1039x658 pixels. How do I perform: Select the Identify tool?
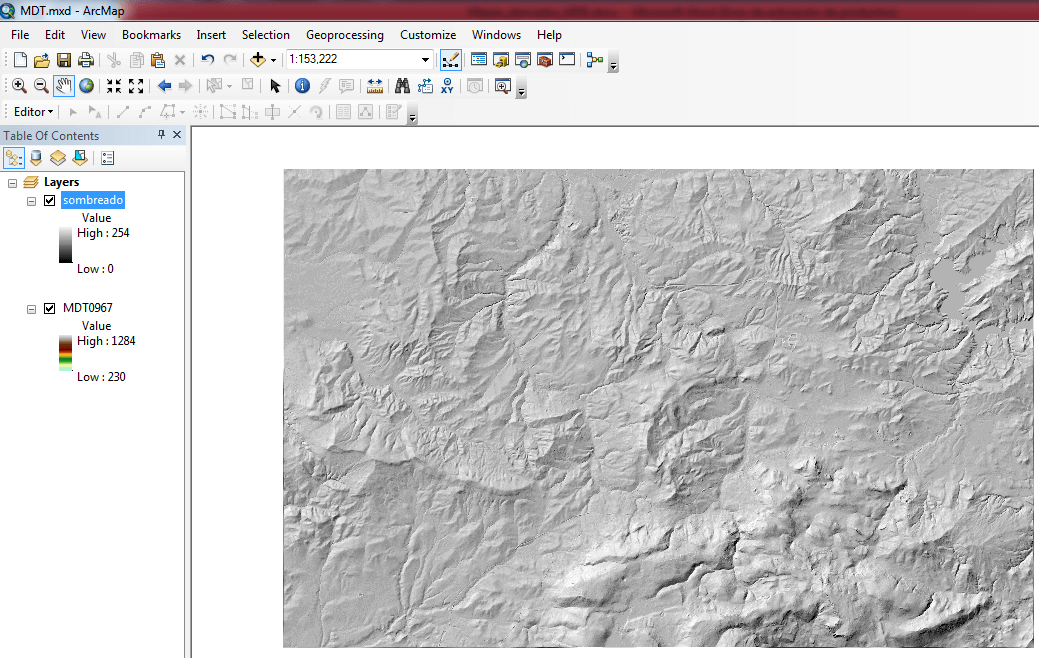pyautogui.click(x=302, y=86)
